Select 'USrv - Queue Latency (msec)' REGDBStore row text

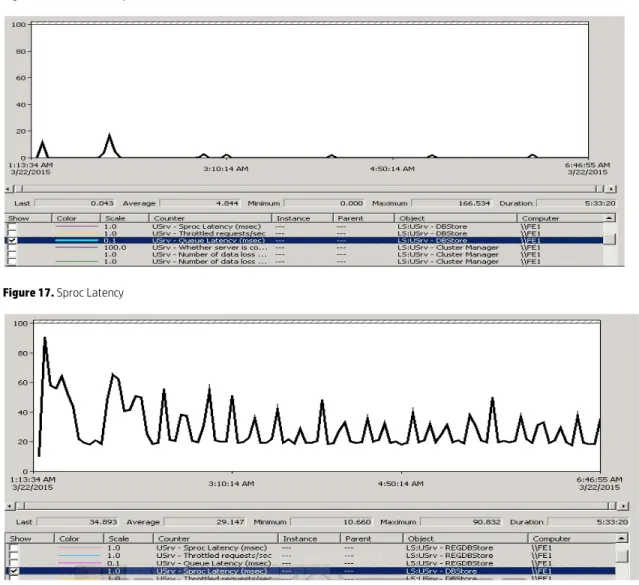click(x=214, y=563)
